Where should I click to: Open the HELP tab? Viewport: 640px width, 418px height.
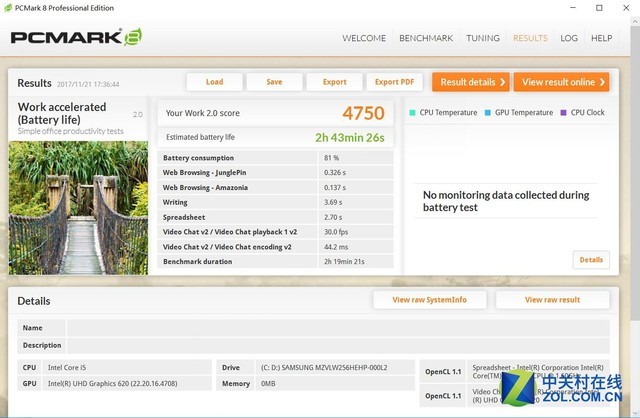(x=602, y=38)
